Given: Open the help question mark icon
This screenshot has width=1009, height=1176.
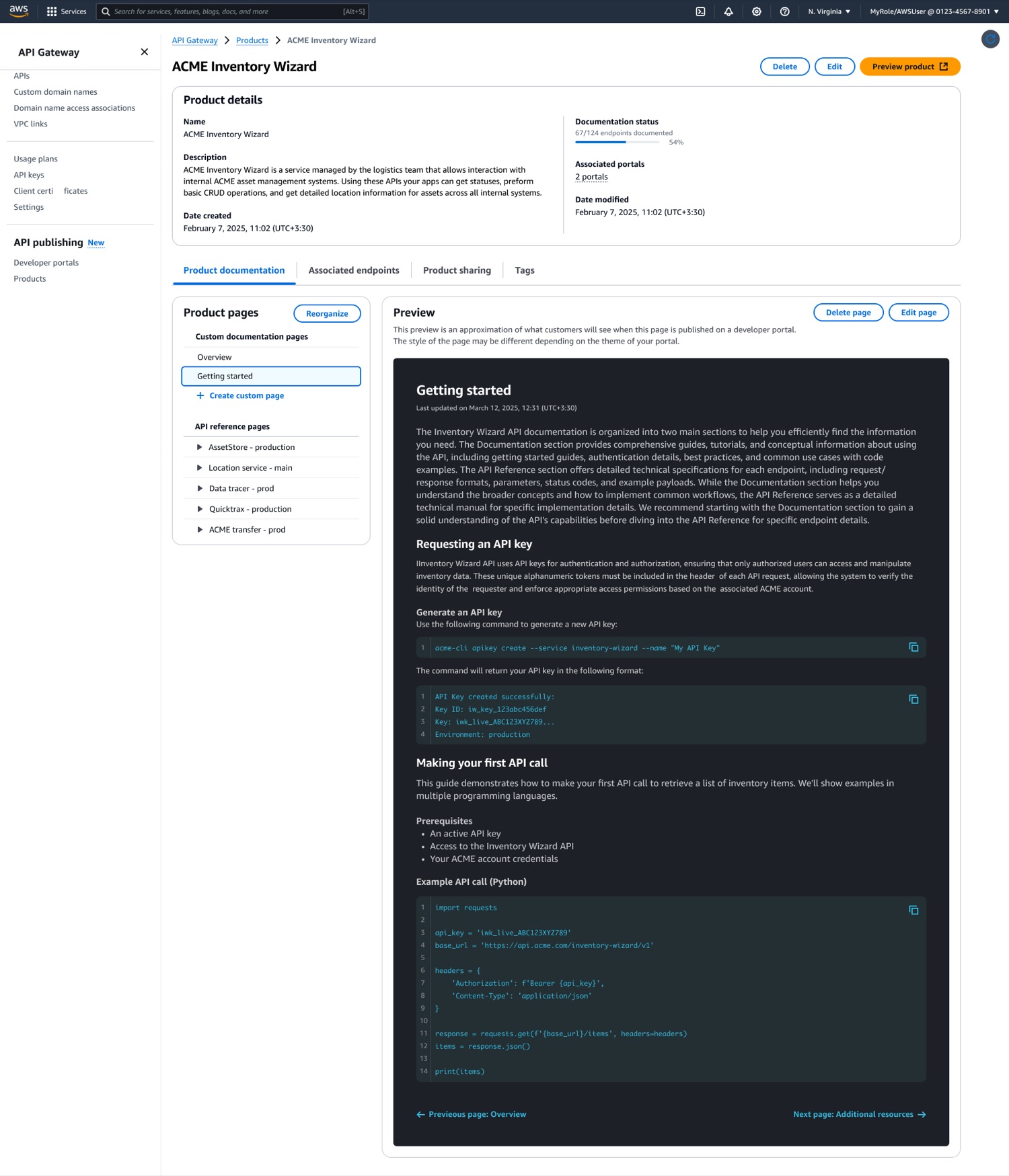Looking at the screenshot, I should tap(784, 11).
